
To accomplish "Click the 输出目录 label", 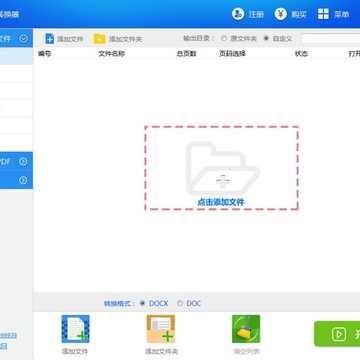I will (199, 38).
